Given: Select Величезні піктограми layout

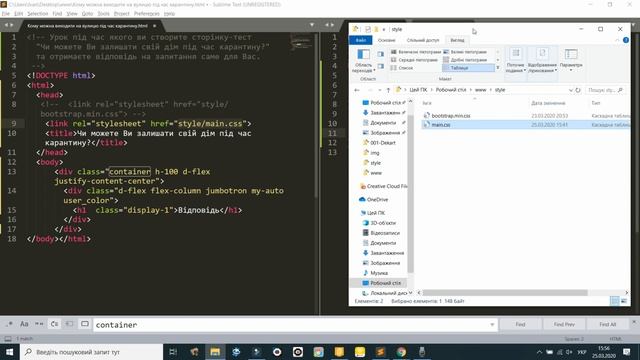Looking at the screenshot, I should click(x=416, y=52).
